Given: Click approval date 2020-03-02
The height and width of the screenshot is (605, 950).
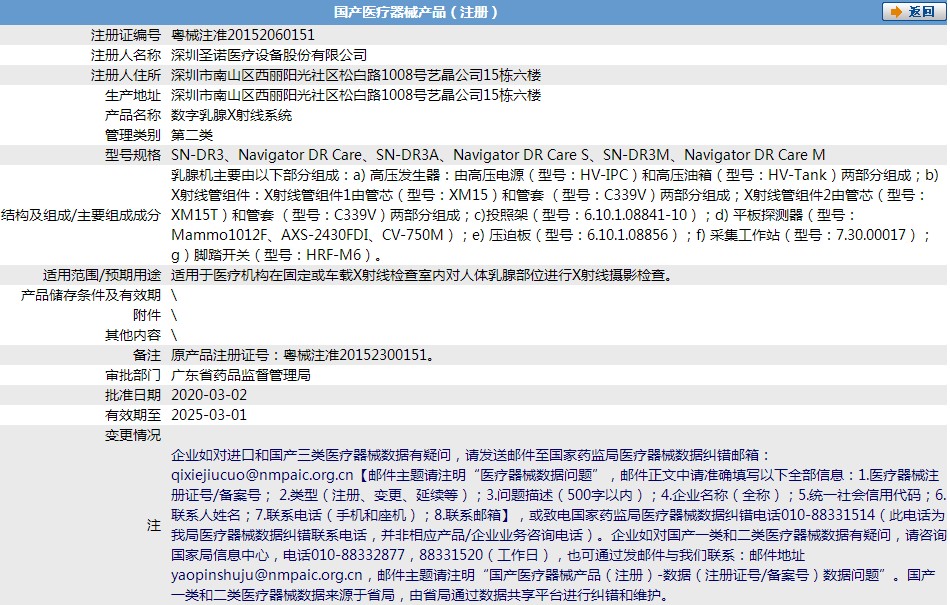Looking at the screenshot, I should point(209,395).
